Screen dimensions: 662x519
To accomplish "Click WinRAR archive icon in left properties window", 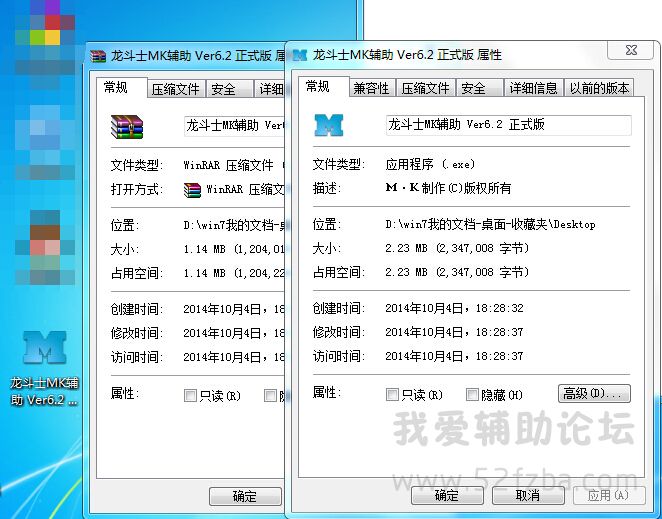I will point(127,127).
